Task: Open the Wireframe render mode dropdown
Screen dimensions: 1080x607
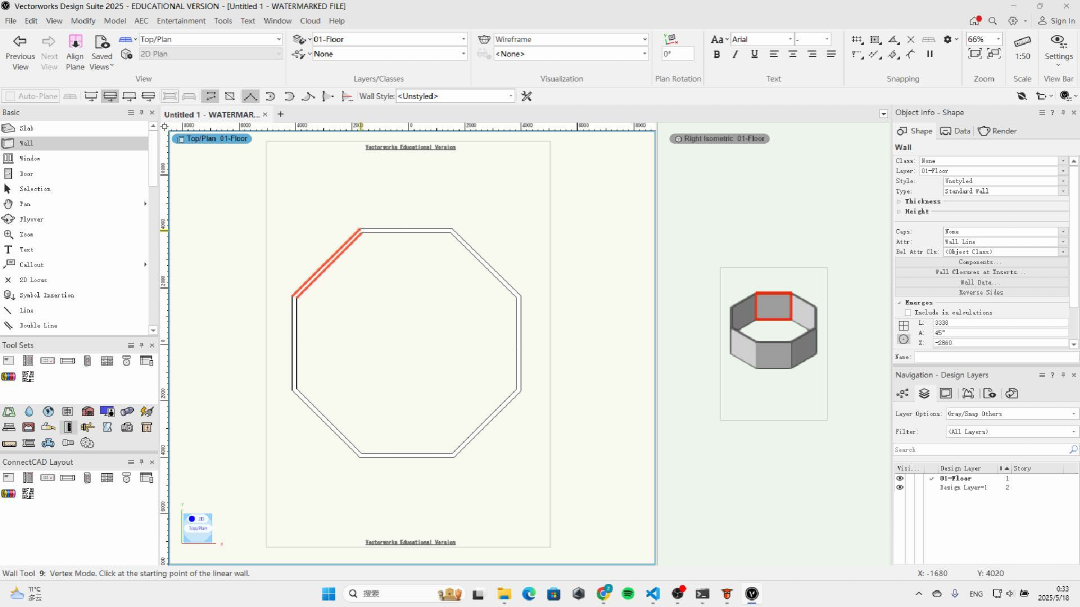Action: [570, 40]
